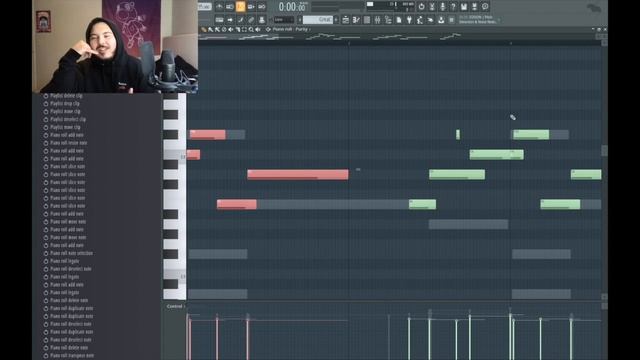The height and width of the screenshot is (360, 640).
Task: Open the Control lane selector
Action: tap(175, 306)
